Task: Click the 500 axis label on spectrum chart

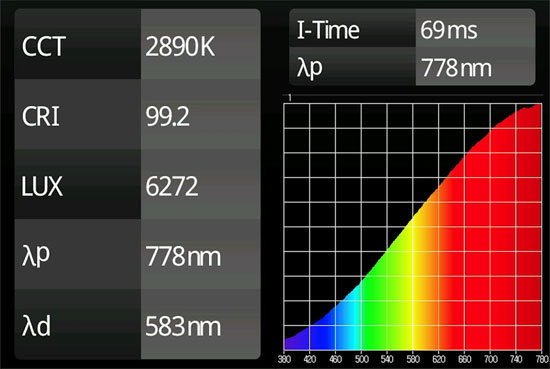Action: tap(362, 359)
